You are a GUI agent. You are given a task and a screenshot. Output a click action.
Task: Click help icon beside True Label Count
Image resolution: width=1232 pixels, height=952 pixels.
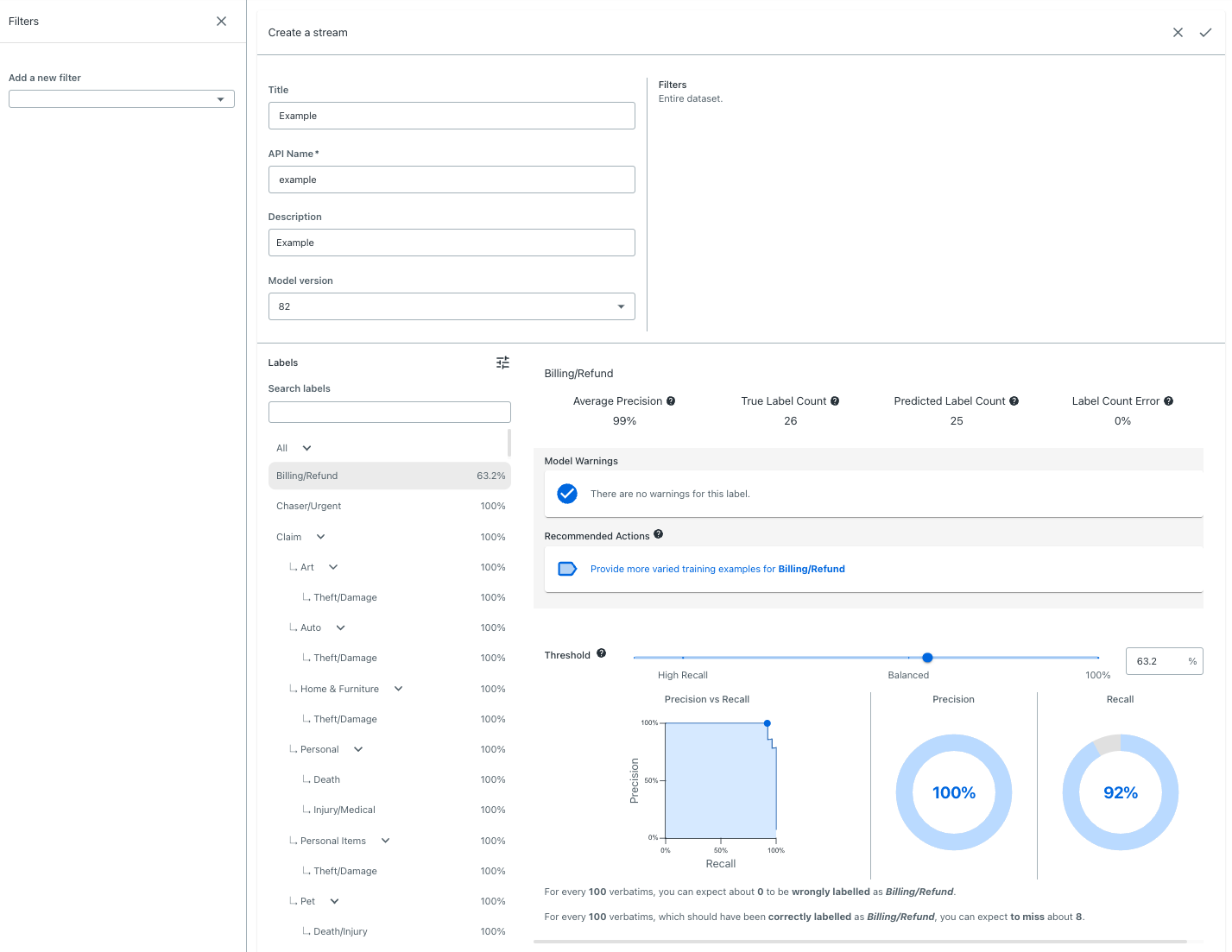pyautogui.click(x=835, y=401)
